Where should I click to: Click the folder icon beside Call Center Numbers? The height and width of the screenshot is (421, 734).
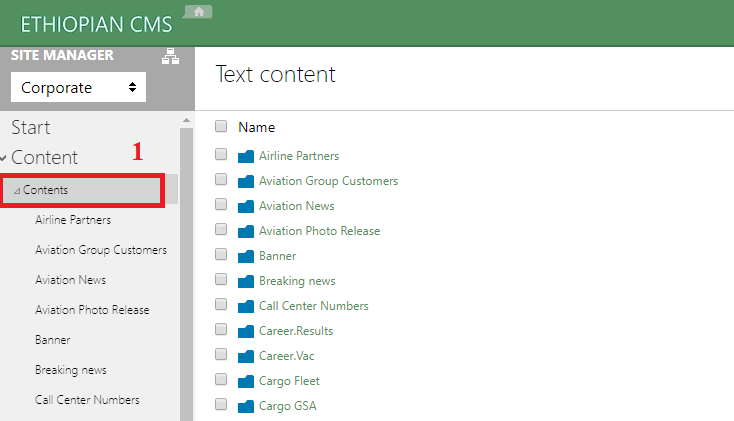246,306
